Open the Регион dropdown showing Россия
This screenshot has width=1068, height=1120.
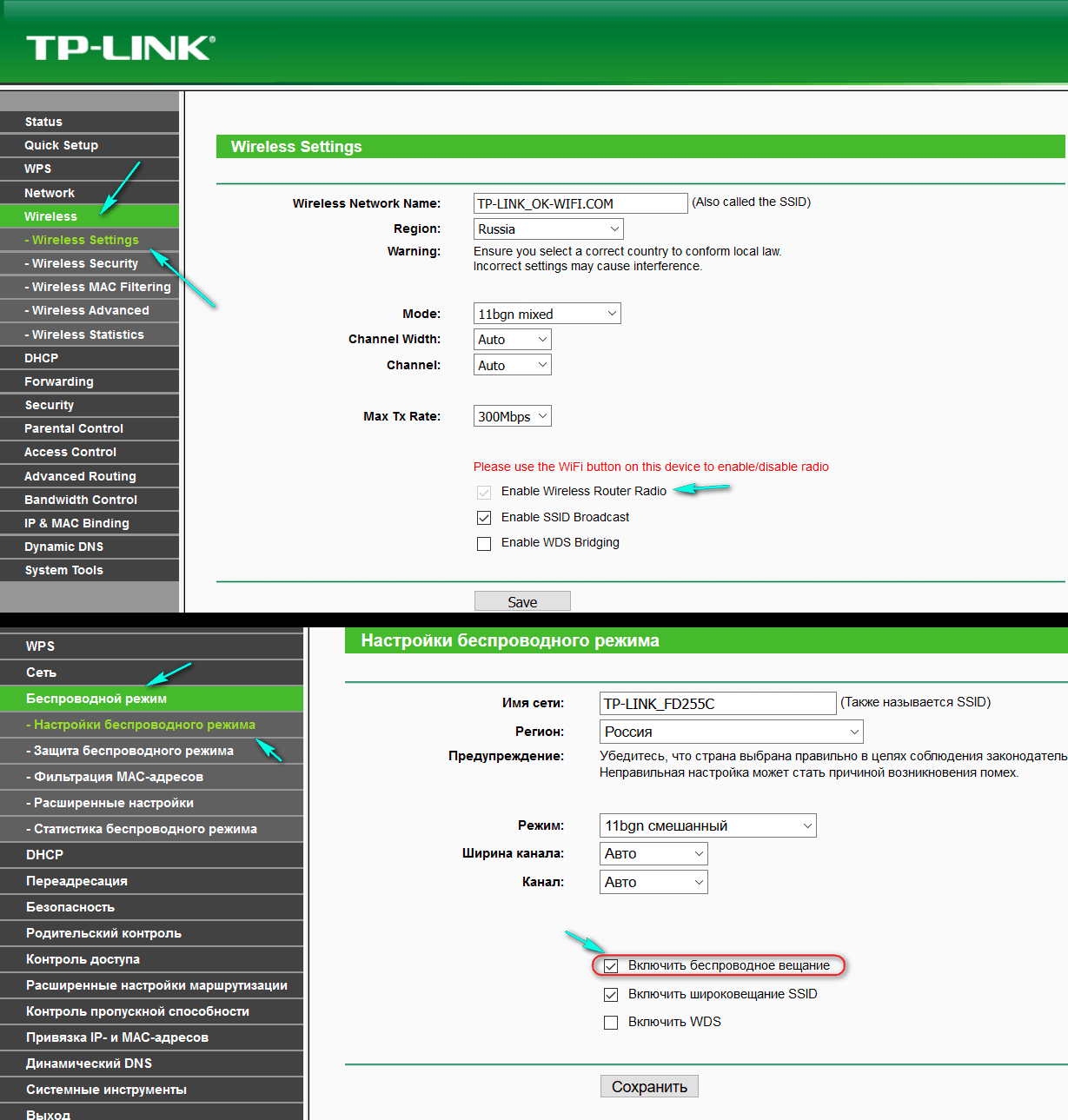click(732, 732)
